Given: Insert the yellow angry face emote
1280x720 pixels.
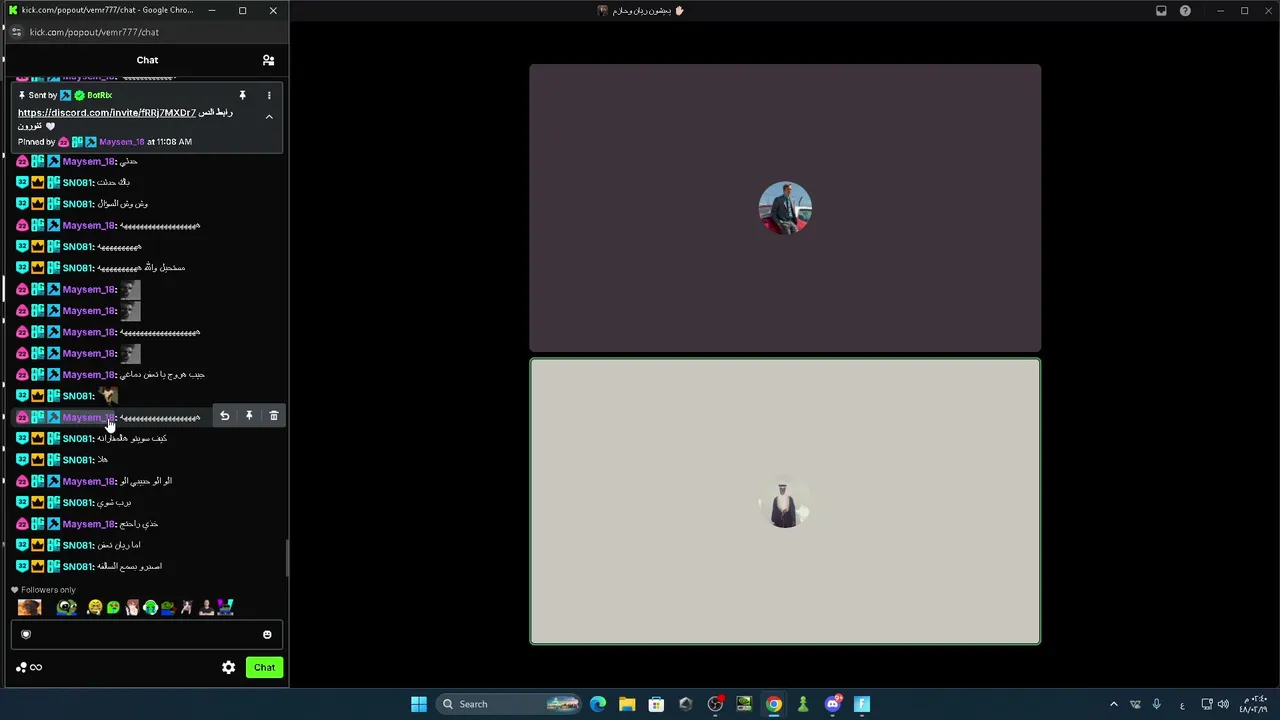Looking at the screenshot, I should coord(95,607).
